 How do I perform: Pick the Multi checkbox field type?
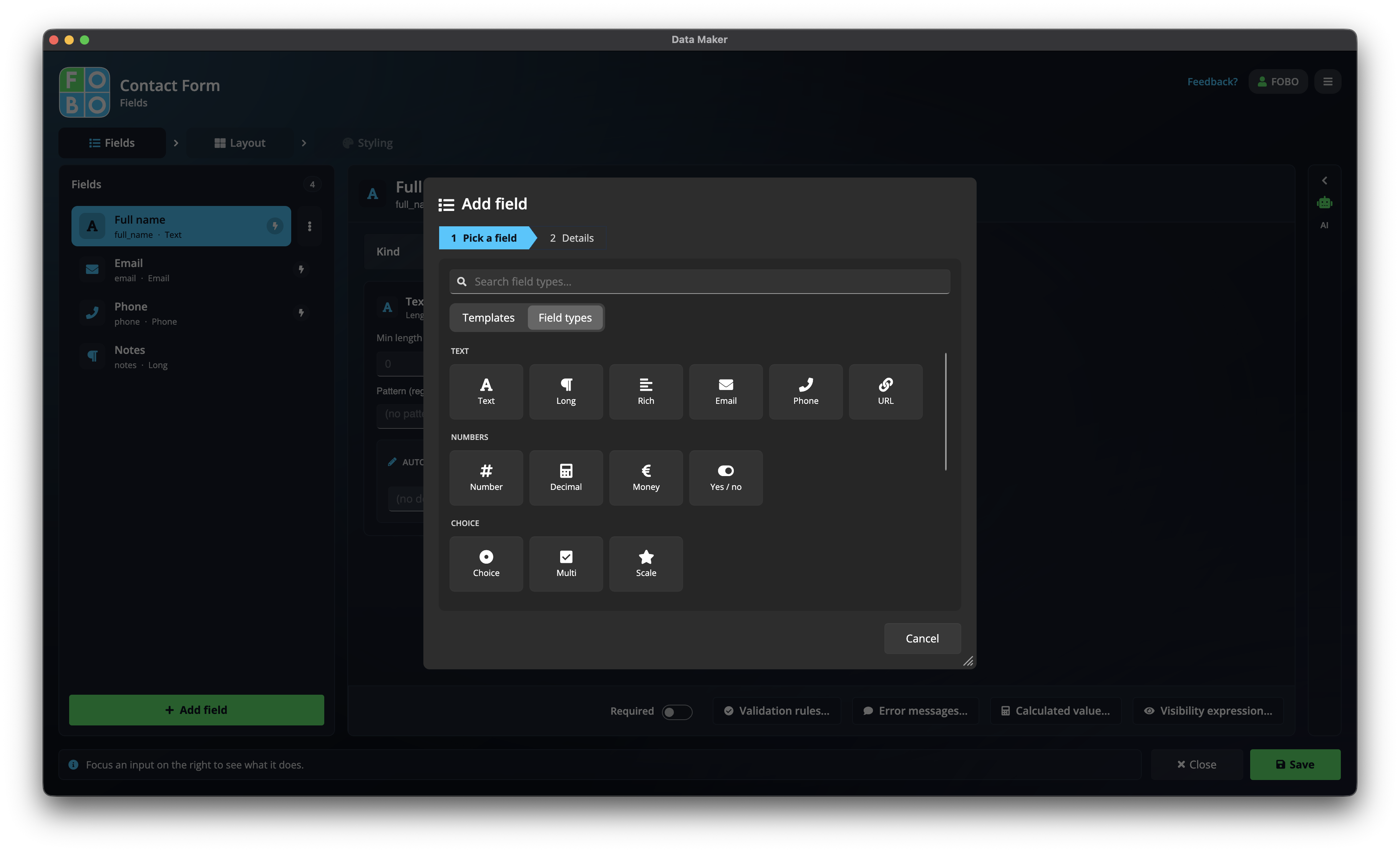(x=566, y=564)
